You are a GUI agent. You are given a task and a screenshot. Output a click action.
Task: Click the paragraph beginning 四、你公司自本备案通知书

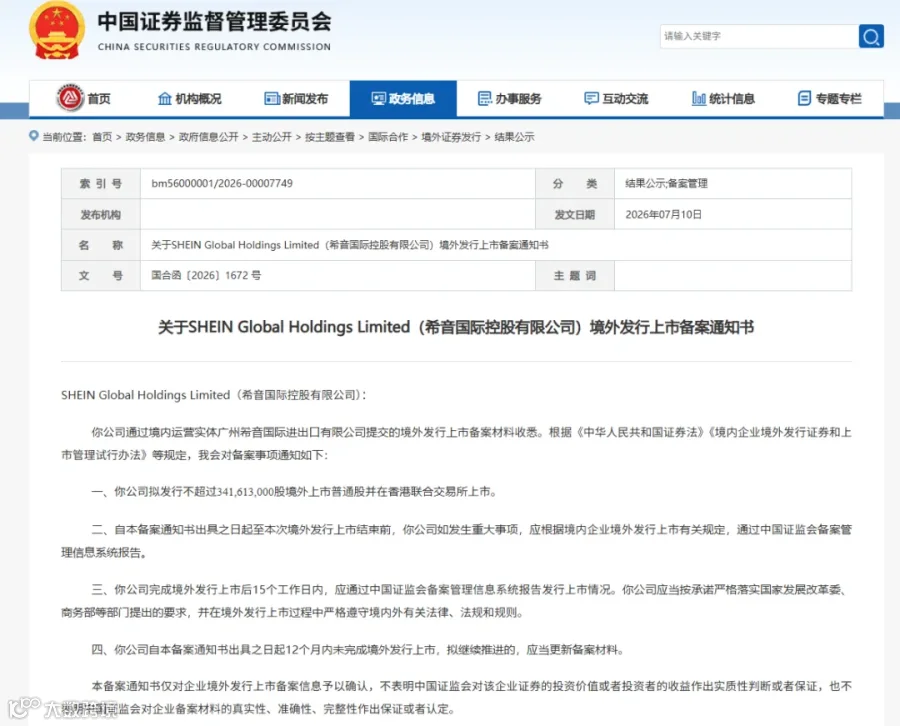click(x=358, y=650)
